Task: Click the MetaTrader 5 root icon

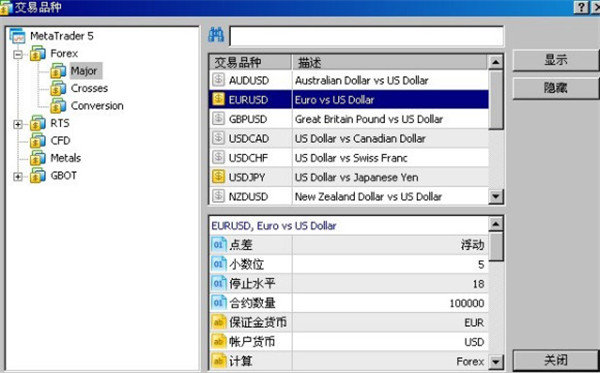Action: (18, 36)
